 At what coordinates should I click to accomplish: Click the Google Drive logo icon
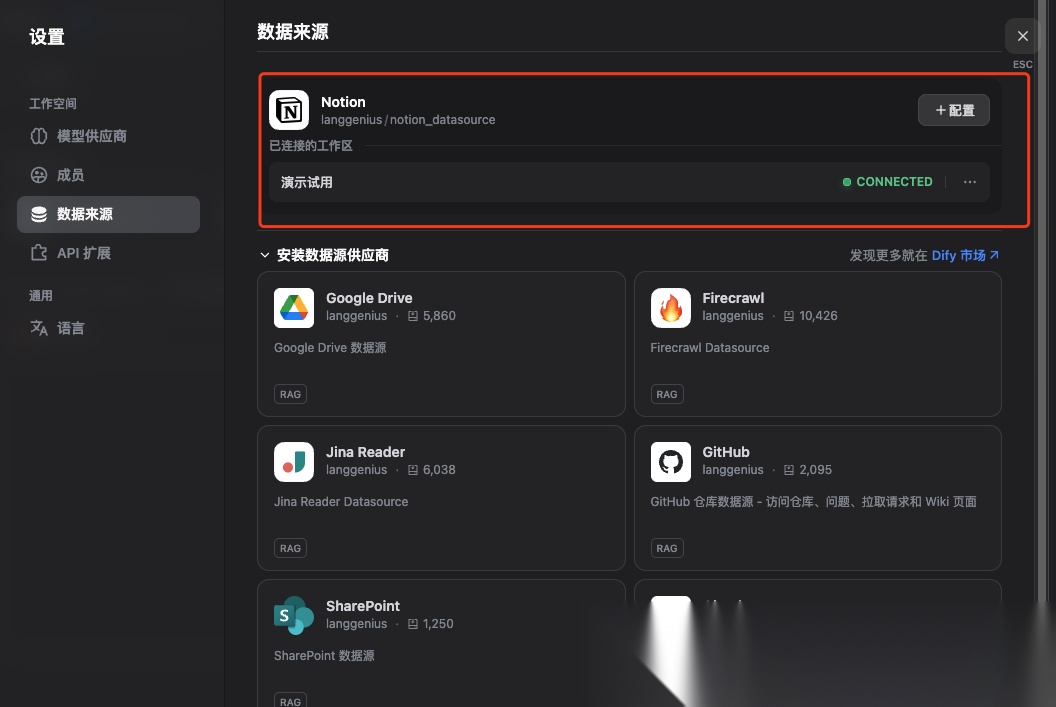[294, 308]
